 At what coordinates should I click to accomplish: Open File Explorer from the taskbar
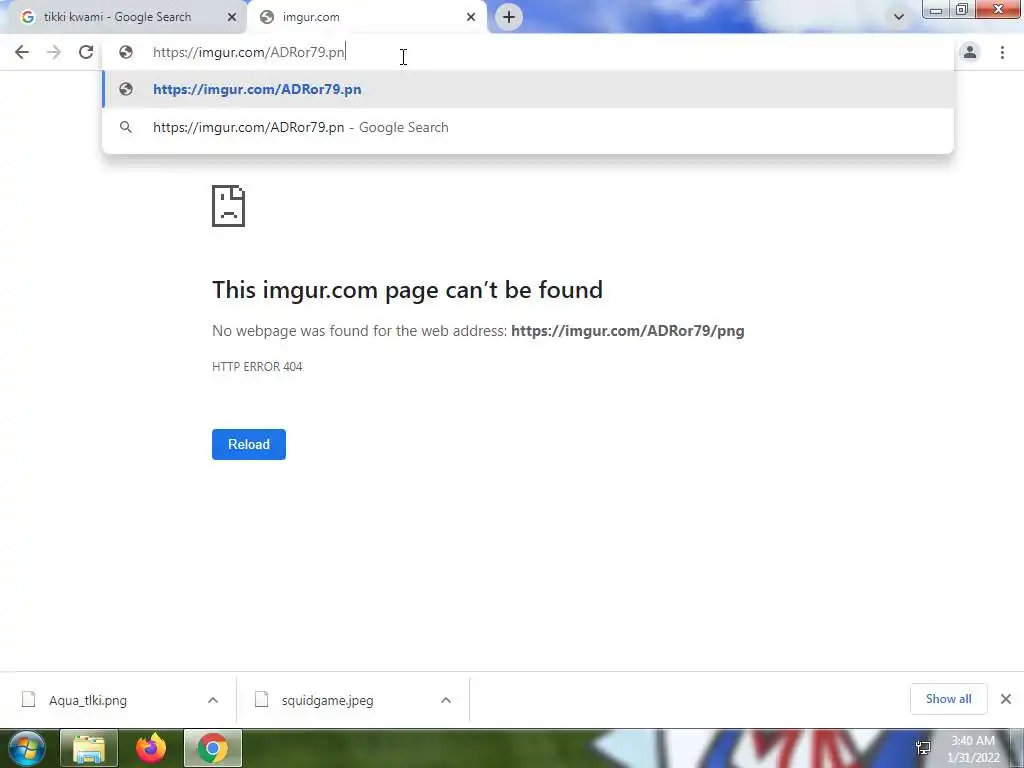click(x=89, y=748)
